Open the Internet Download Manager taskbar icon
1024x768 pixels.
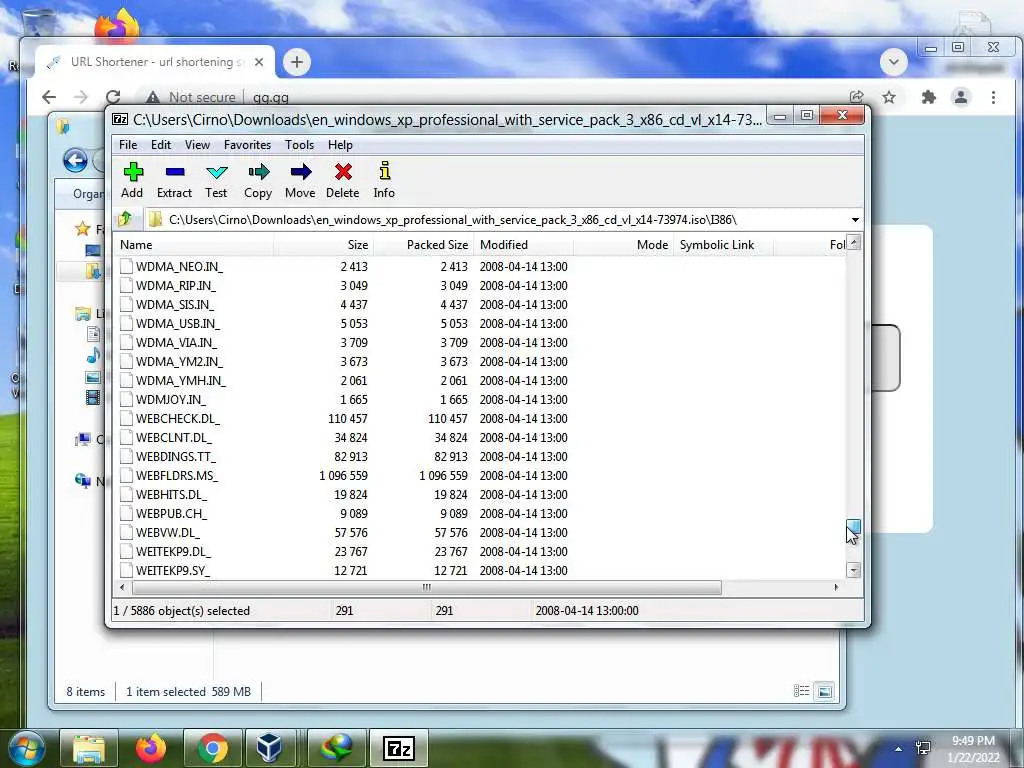click(x=336, y=748)
